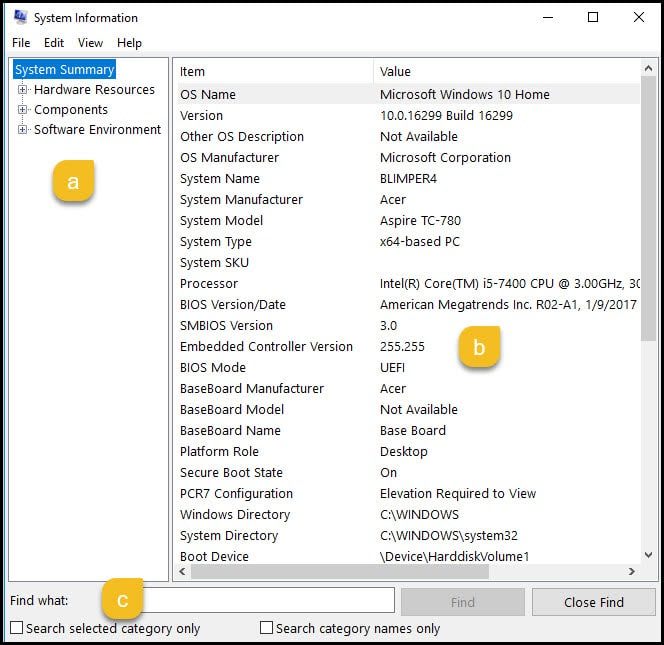Enable Search category names only checkbox
The height and width of the screenshot is (645, 664).
[266, 628]
